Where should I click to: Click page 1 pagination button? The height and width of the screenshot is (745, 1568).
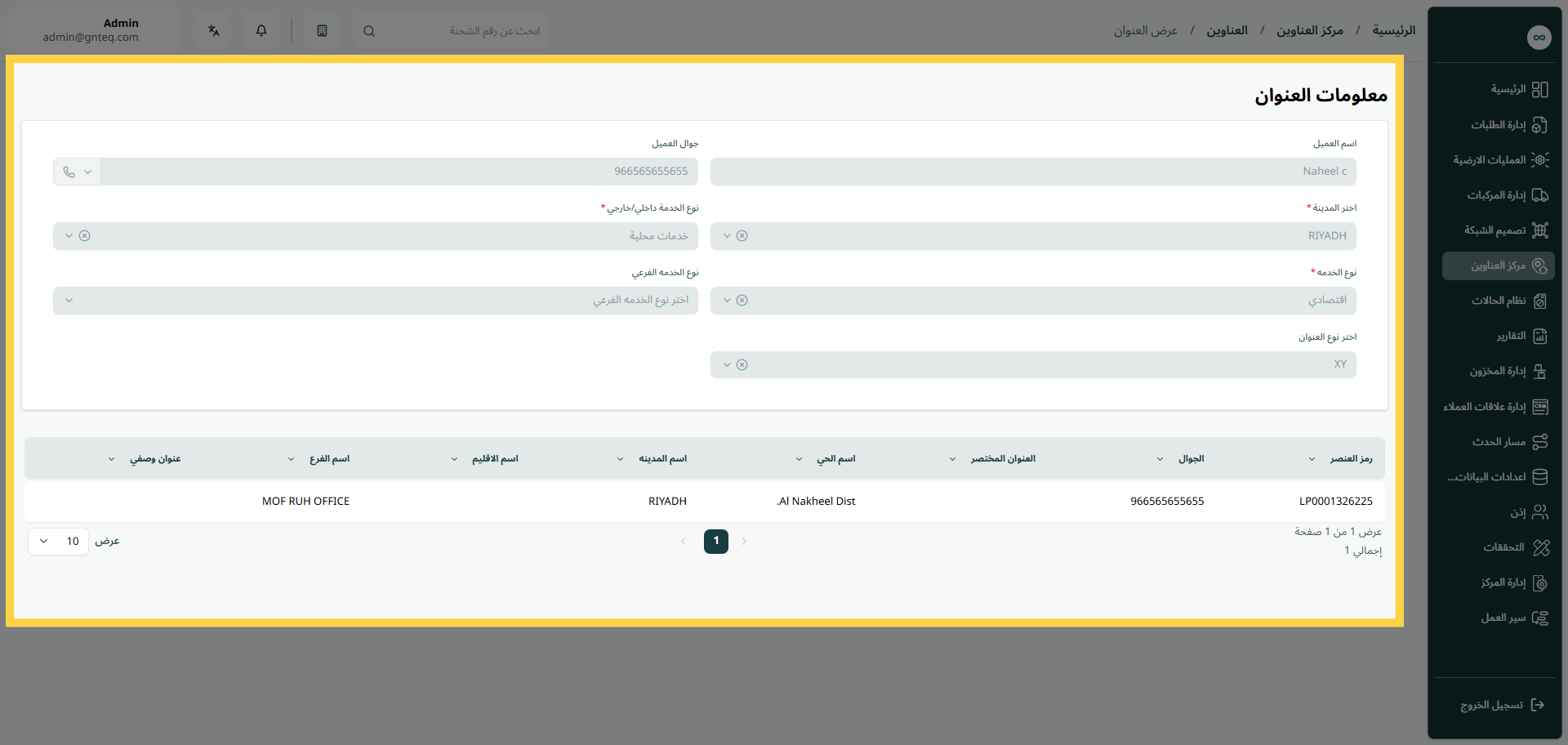coord(716,542)
